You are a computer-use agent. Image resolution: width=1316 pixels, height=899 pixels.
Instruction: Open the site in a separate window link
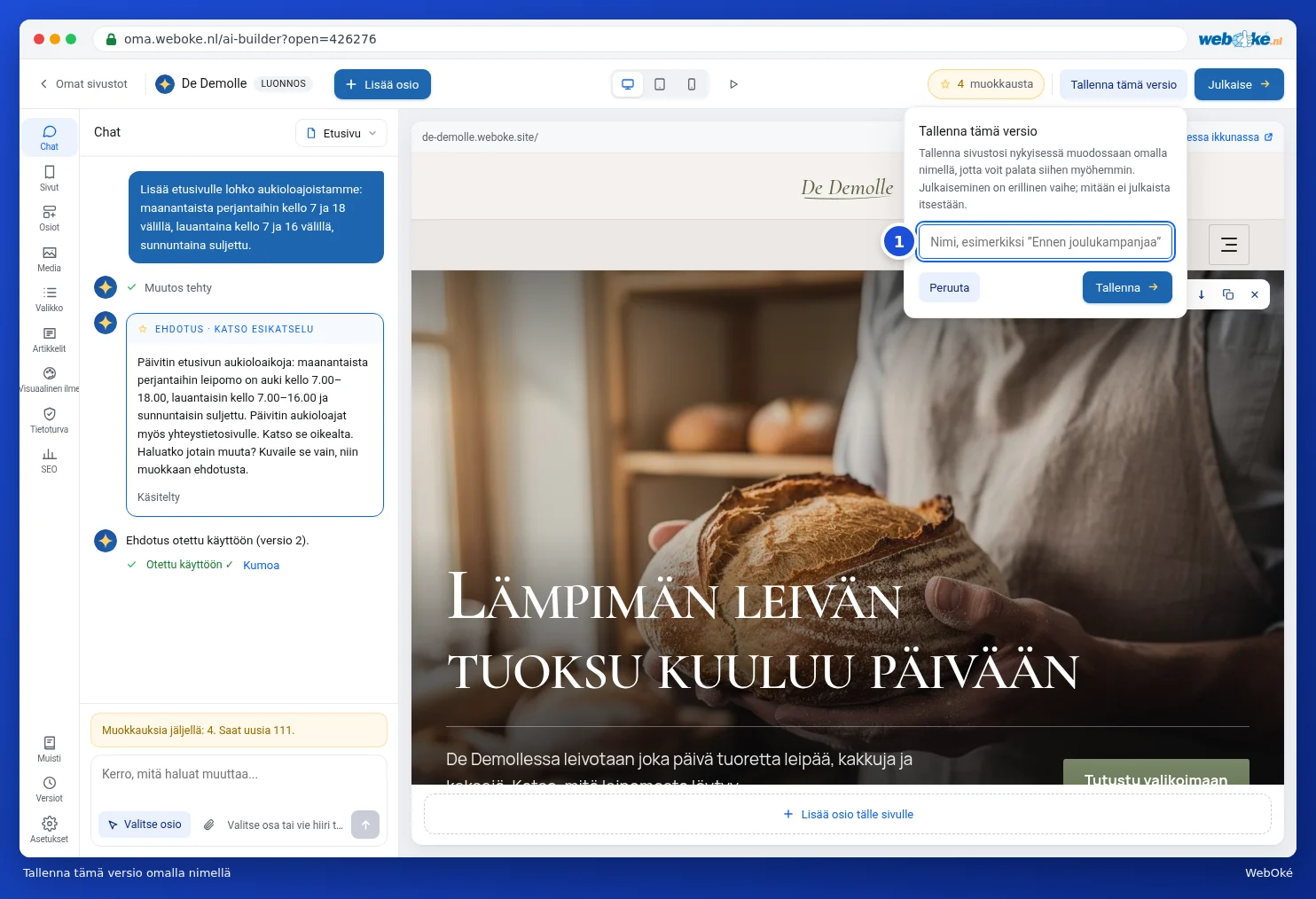pyautogui.click(x=1230, y=137)
